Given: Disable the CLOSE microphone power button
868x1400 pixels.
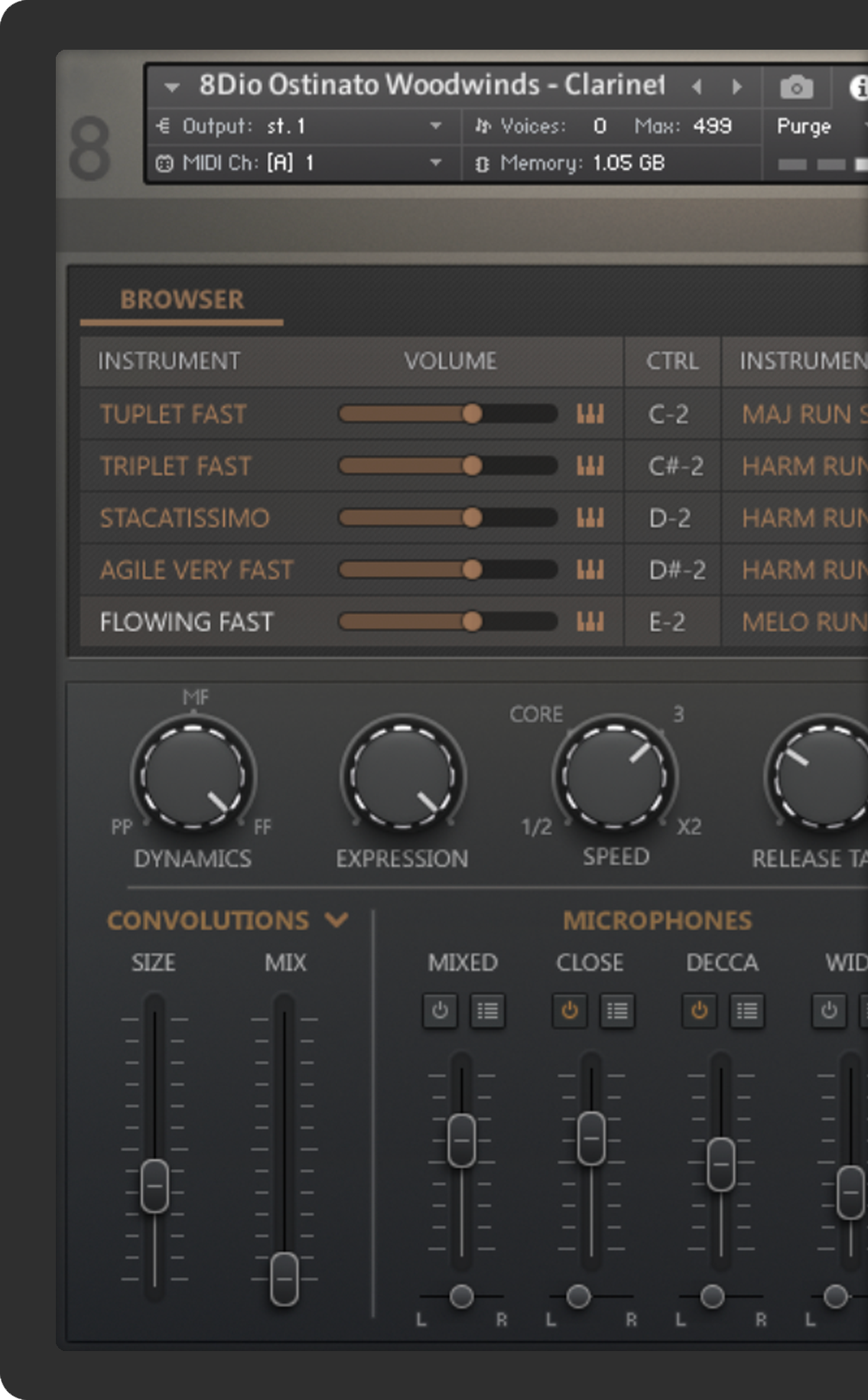Looking at the screenshot, I should click(x=570, y=1011).
